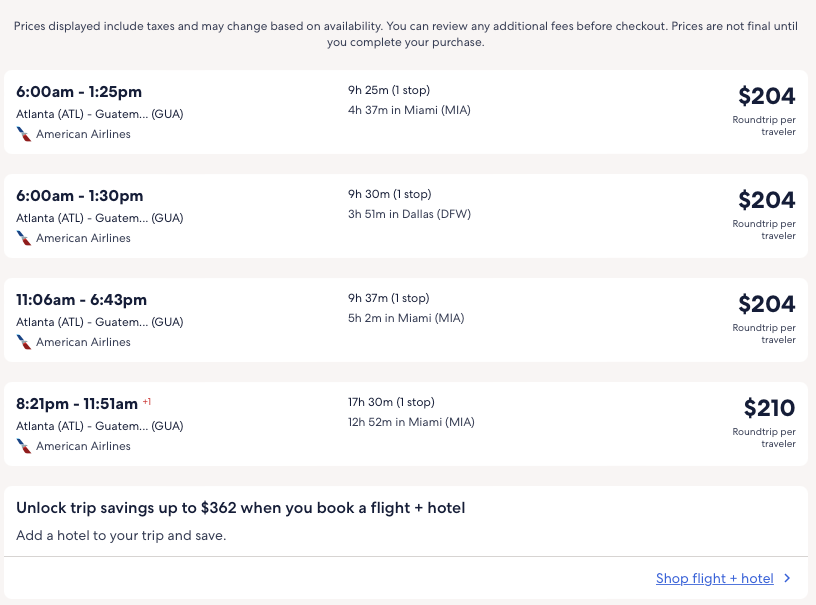Screen dimensions: 816x605
Task: Select the 6:00am - 1:30pm flight via Dallas
Action: click(x=80, y=196)
